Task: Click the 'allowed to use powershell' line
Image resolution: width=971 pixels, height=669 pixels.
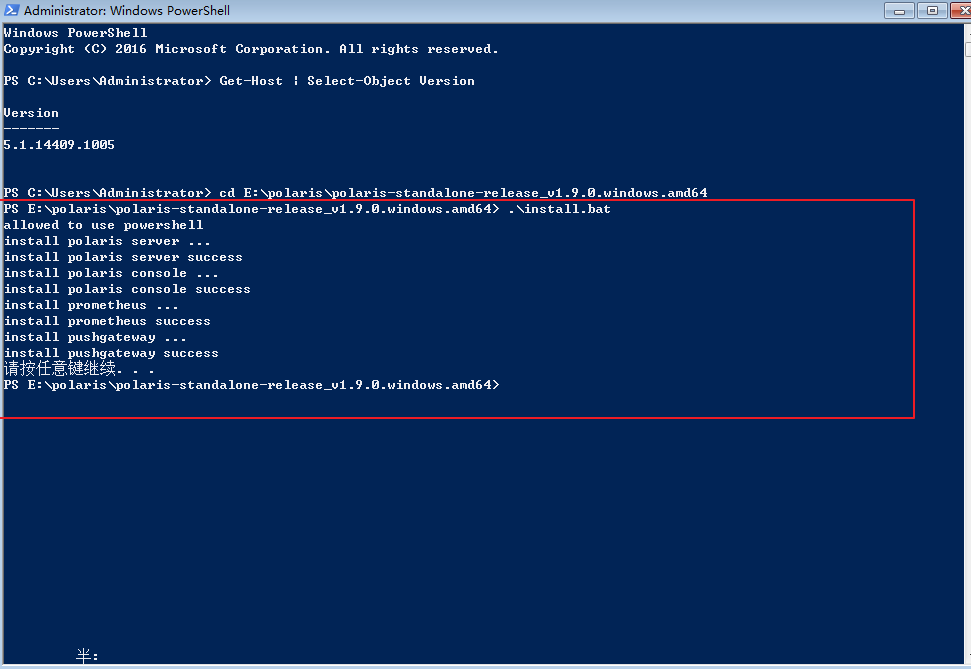Action: pyautogui.click(x=104, y=225)
